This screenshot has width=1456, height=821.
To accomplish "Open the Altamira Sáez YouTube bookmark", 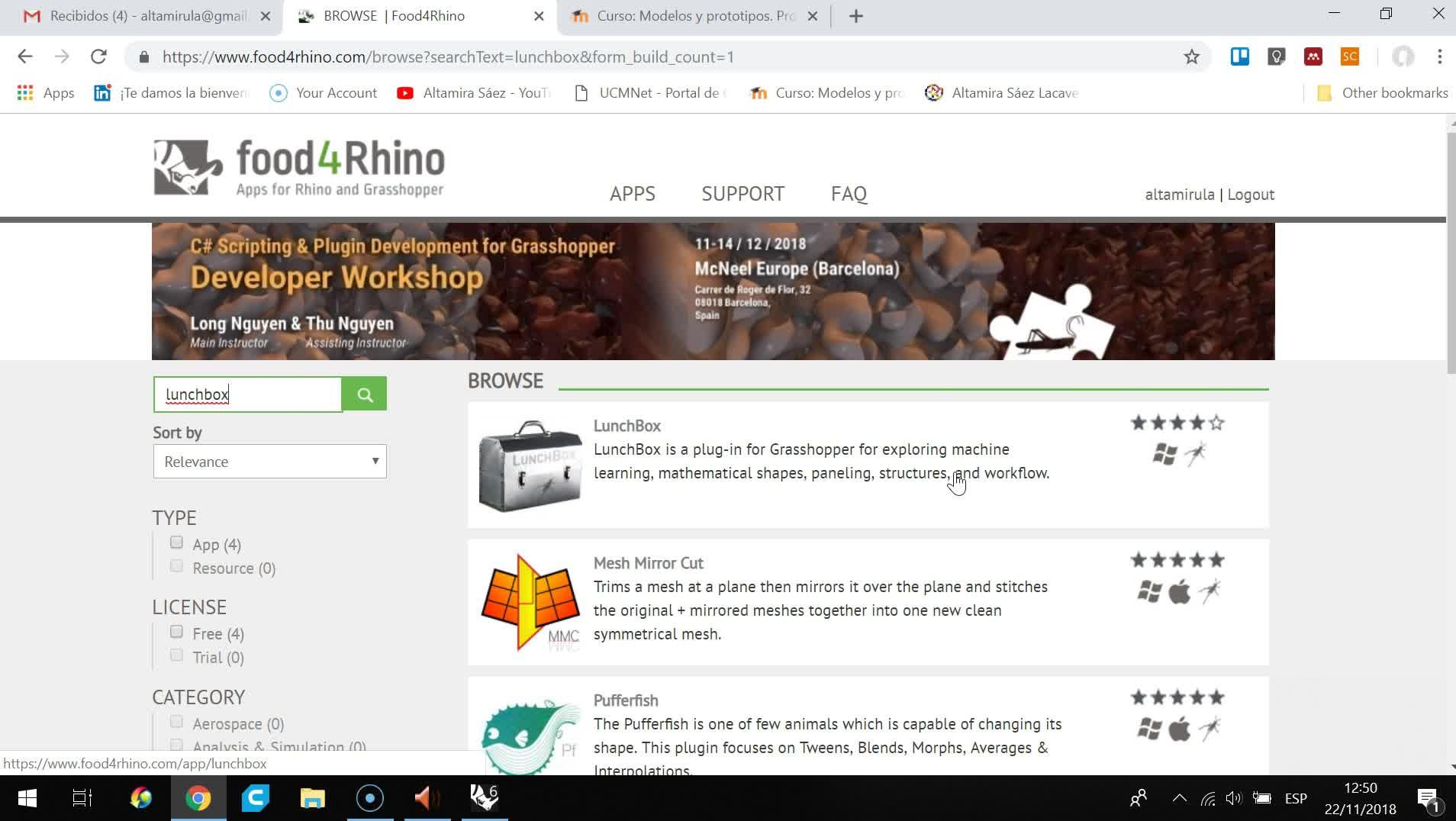I will (474, 93).
